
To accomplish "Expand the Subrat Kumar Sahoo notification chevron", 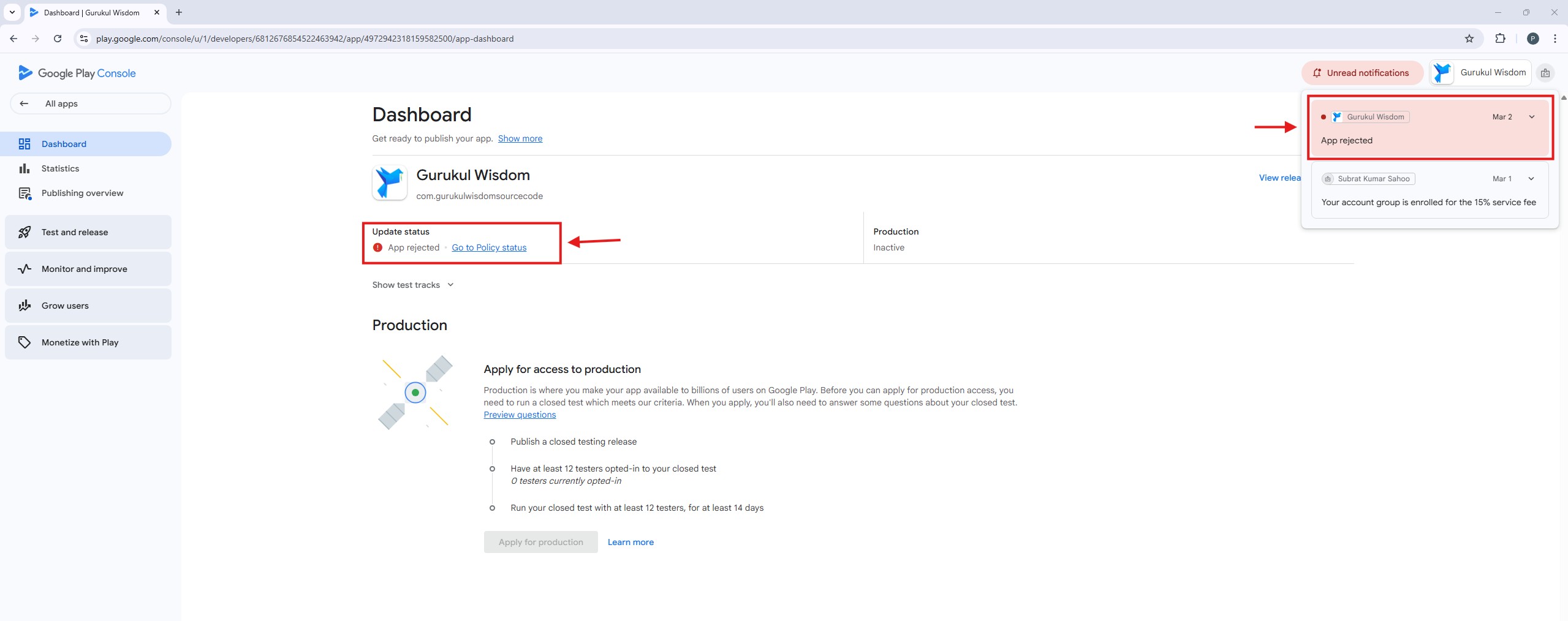I will pos(1531,179).
